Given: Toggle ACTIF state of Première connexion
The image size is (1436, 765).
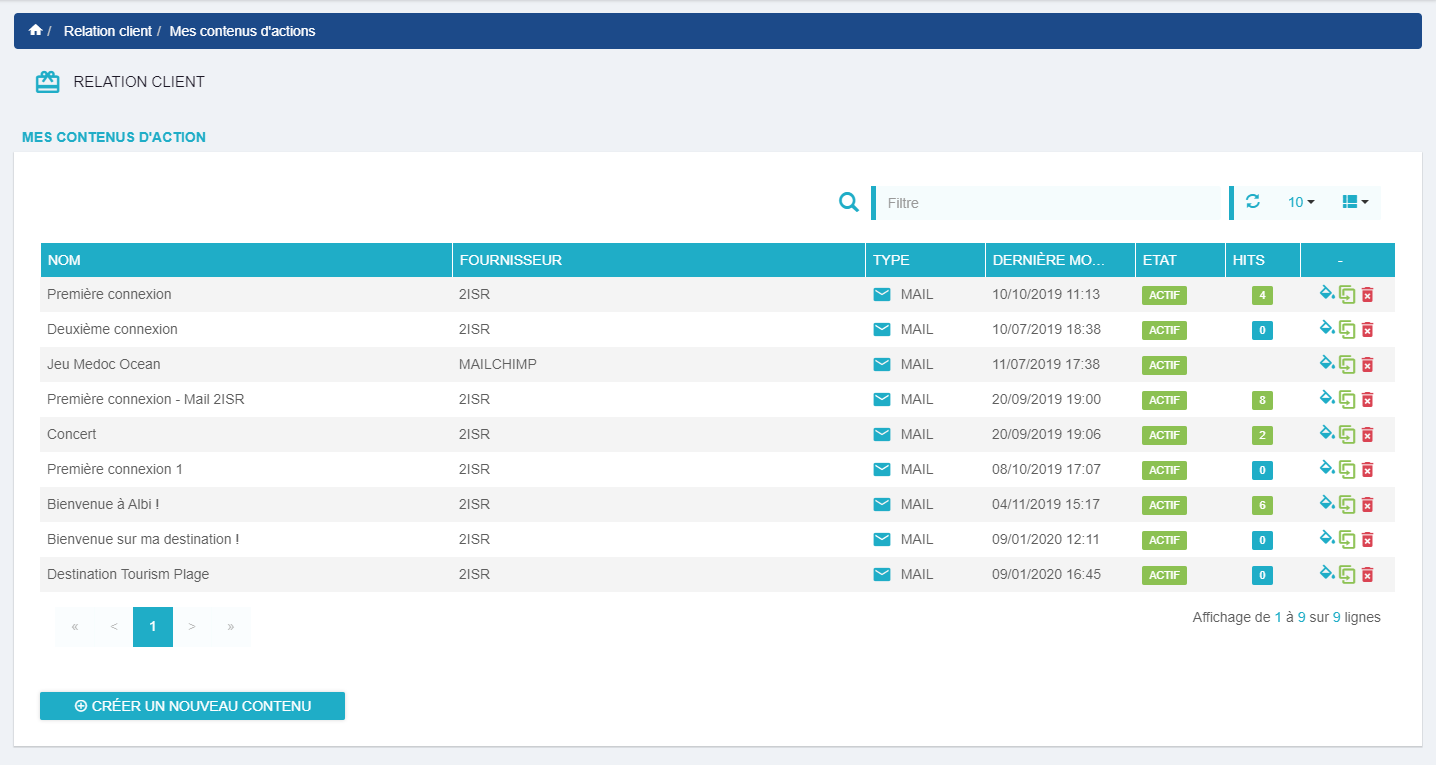Looking at the screenshot, I should coord(1164,295).
